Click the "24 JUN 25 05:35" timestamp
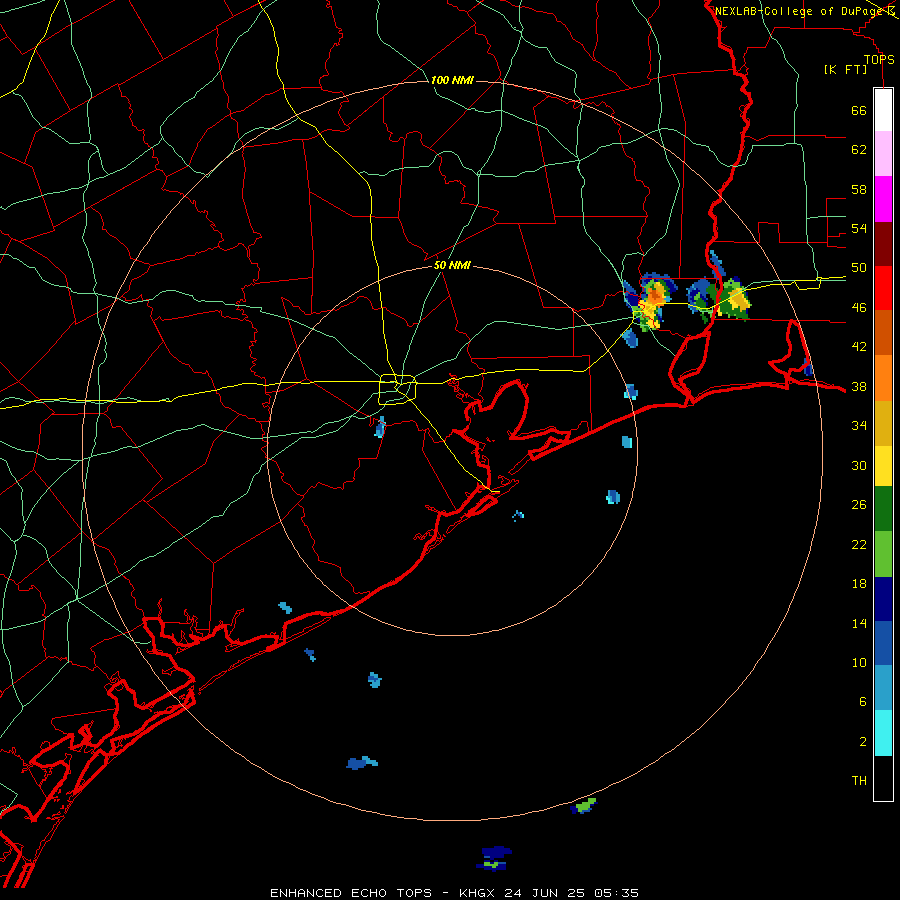Image resolution: width=900 pixels, height=900 pixels. pos(571,893)
